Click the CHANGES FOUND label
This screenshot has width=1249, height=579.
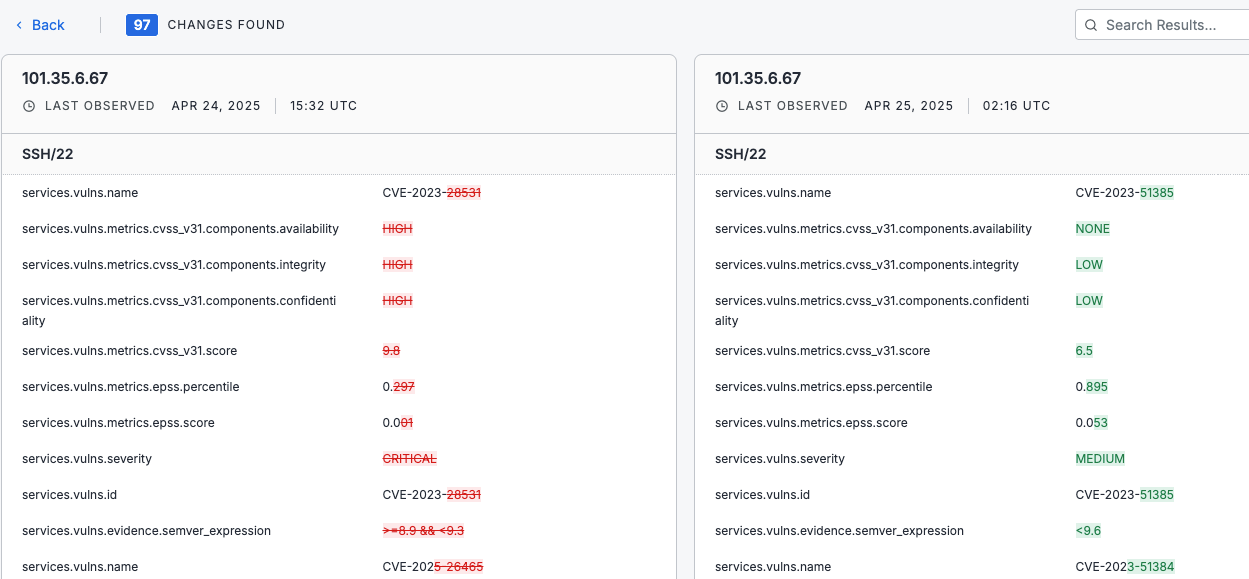[226, 25]
